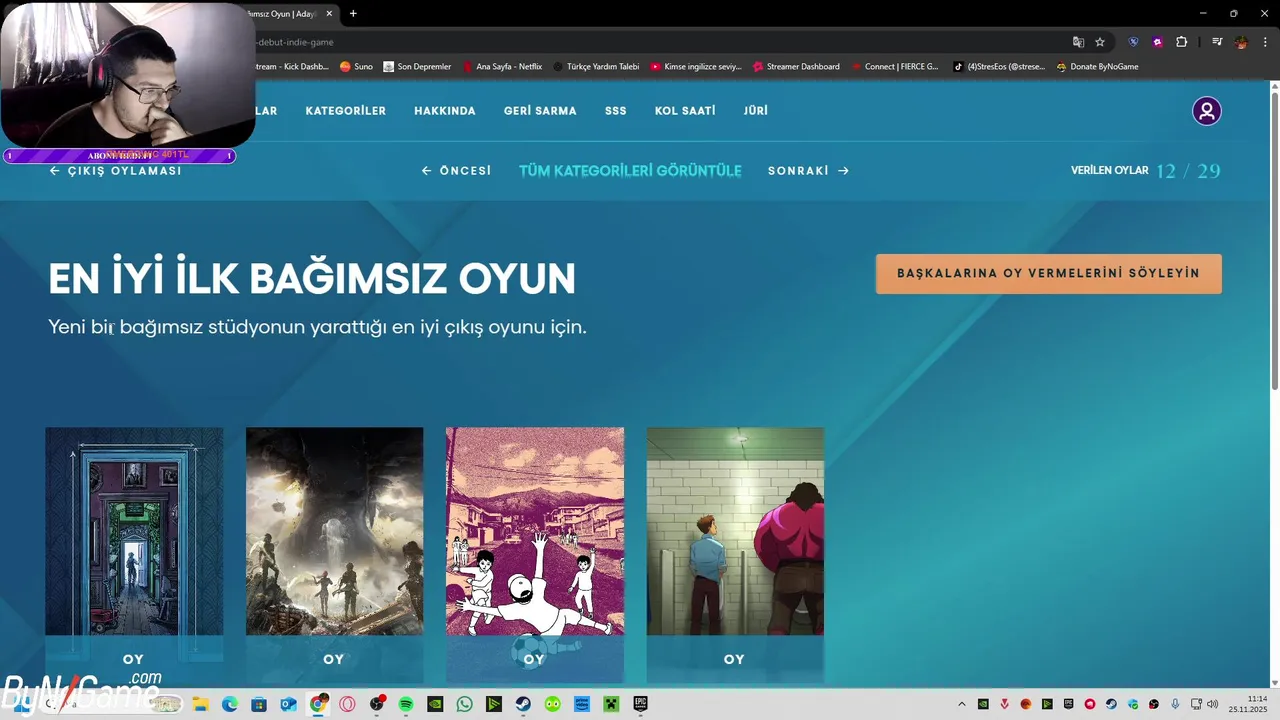Image resolution: width=1280 pixels, height=720 pixels.
Task: Vote OY under the restroom game
Action: tap(735, 659)
